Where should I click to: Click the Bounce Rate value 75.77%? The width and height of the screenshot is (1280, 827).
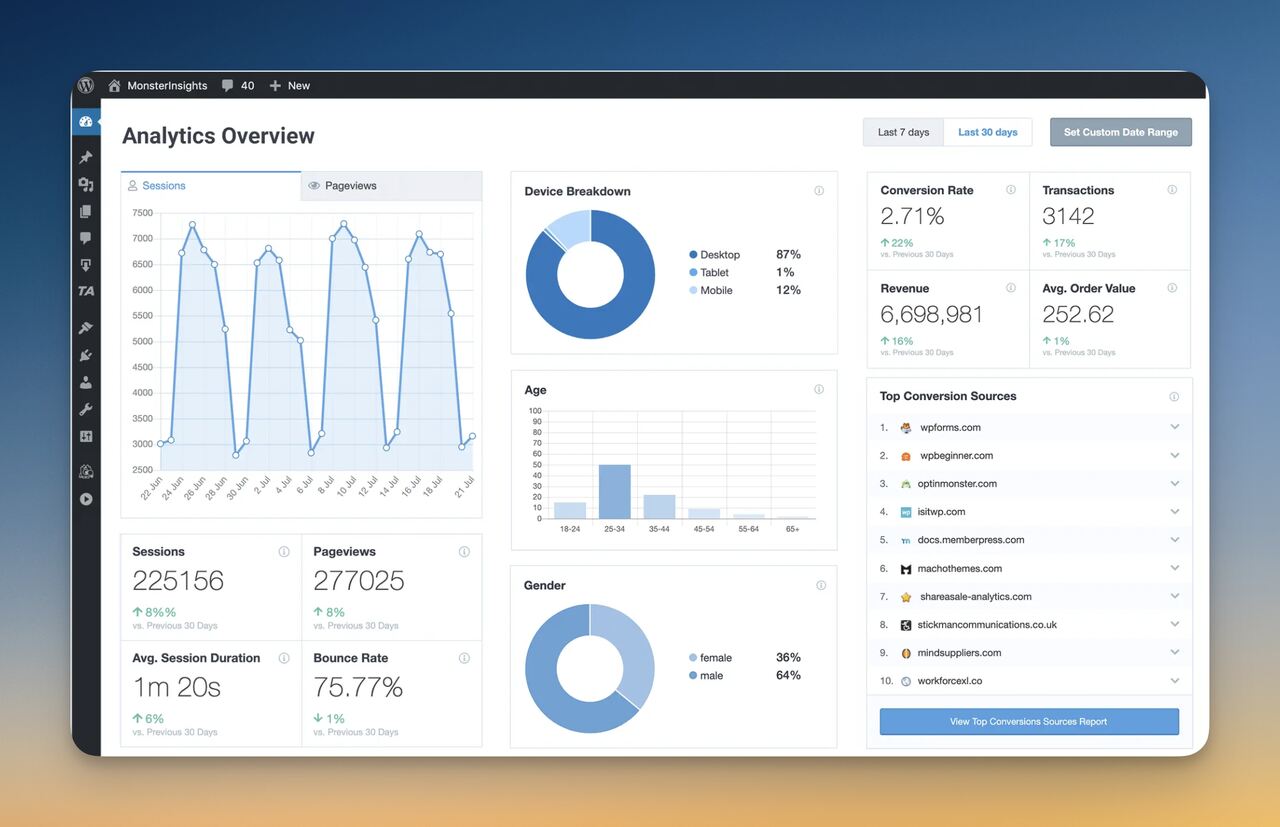pos(358,687)
